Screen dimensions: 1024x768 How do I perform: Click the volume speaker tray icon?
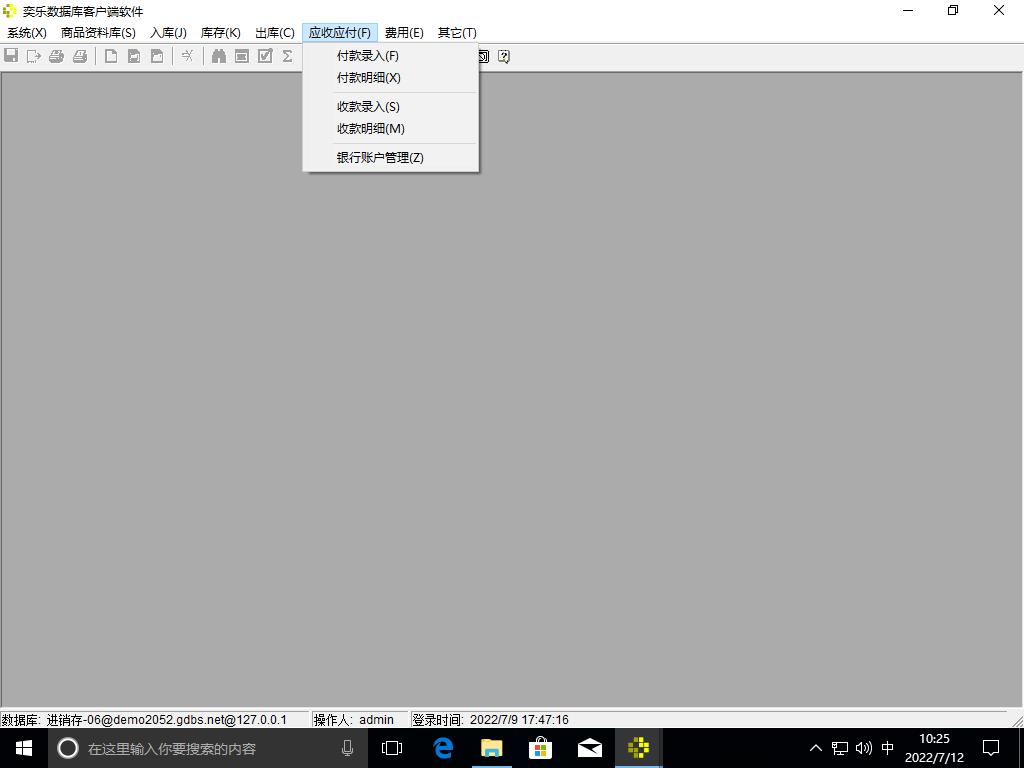point(864,748)
